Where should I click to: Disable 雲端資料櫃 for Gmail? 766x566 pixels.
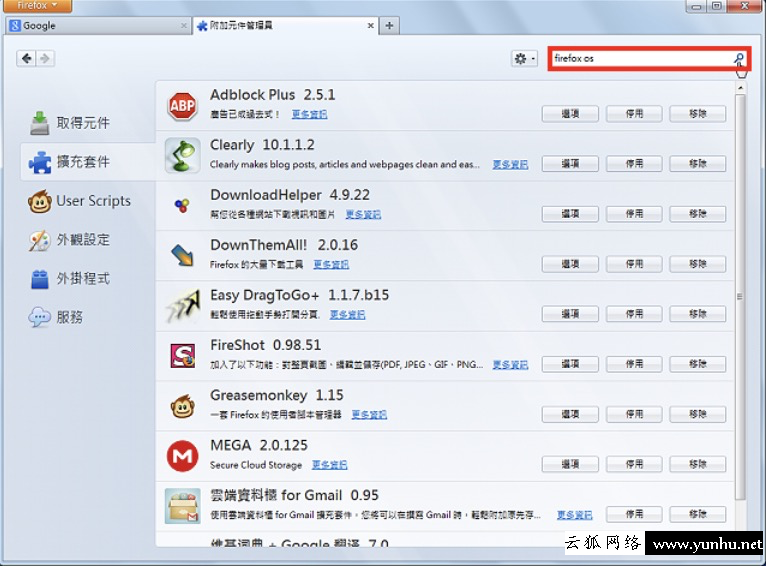click(x=634, y=514)
